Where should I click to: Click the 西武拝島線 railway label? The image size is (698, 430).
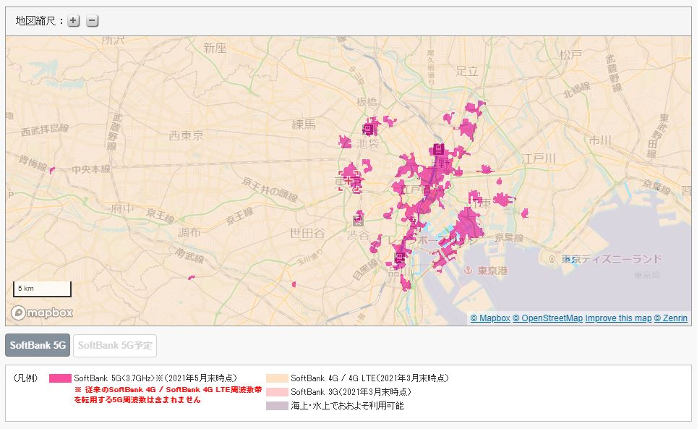click(x=45, y=130)
